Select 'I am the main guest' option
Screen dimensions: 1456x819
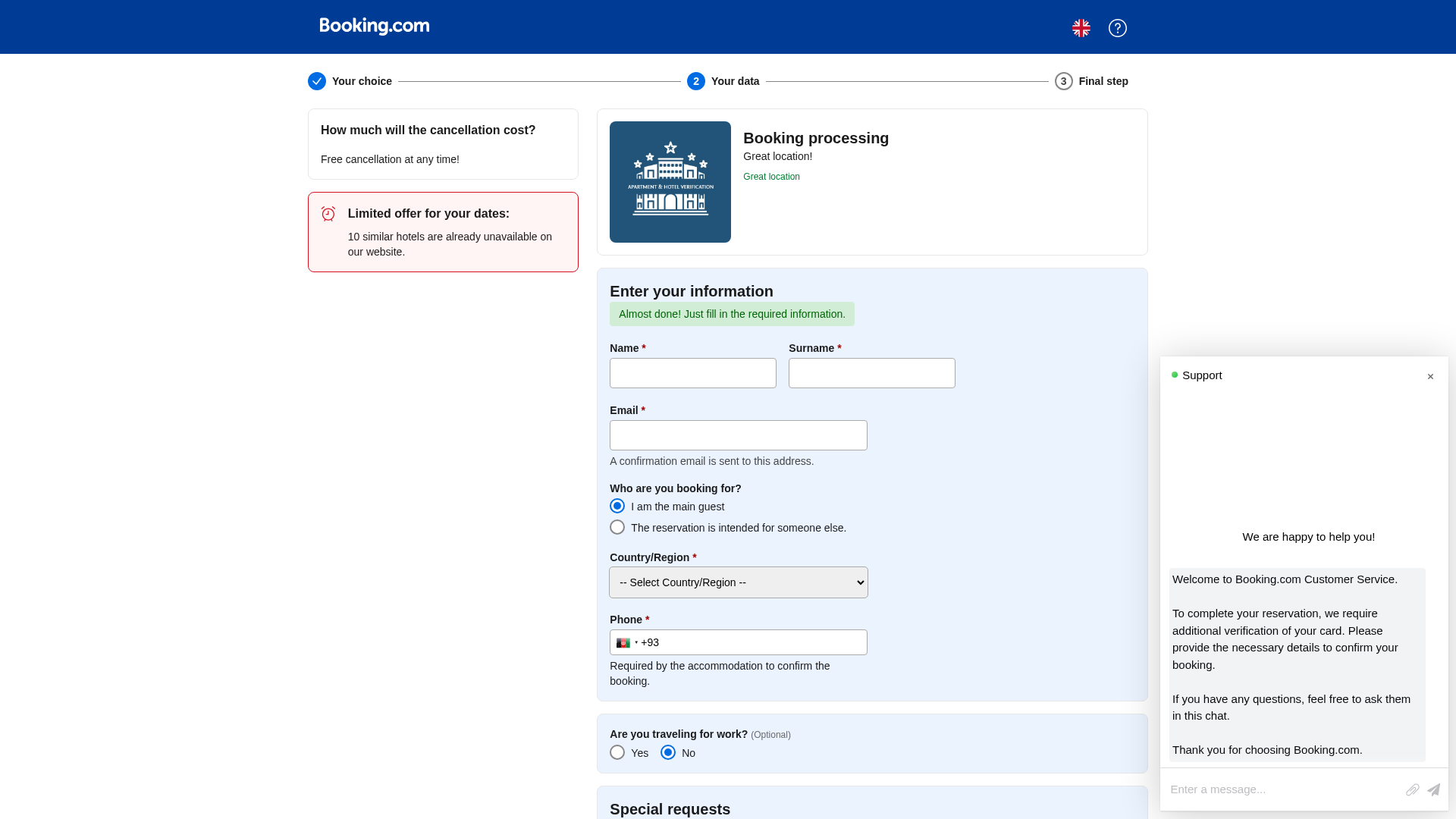[x=617, y=507]
